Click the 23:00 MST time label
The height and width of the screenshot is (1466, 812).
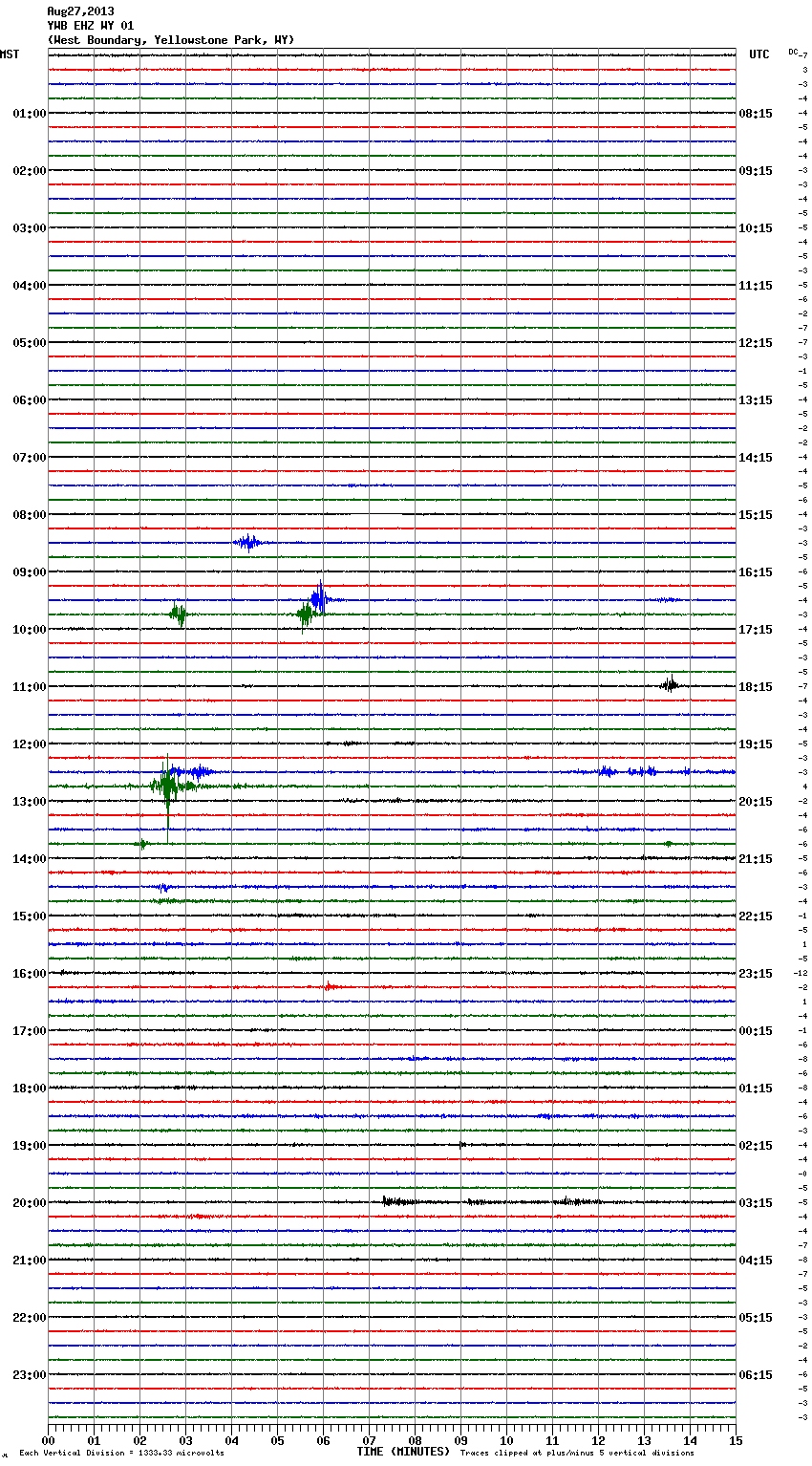(x=30, y=1375)
